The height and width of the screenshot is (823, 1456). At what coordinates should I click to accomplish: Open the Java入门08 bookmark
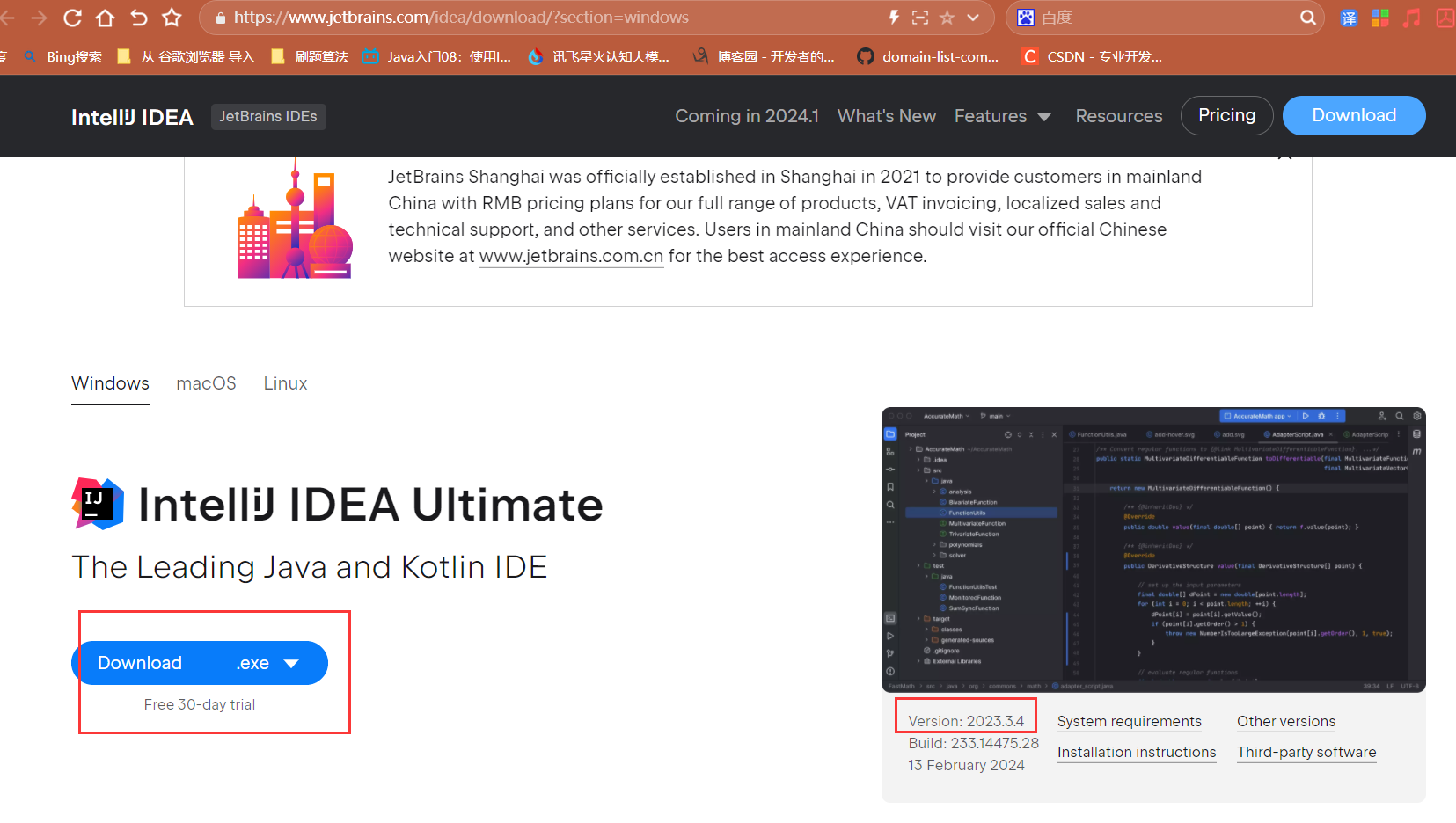click(x=437, y=57)
